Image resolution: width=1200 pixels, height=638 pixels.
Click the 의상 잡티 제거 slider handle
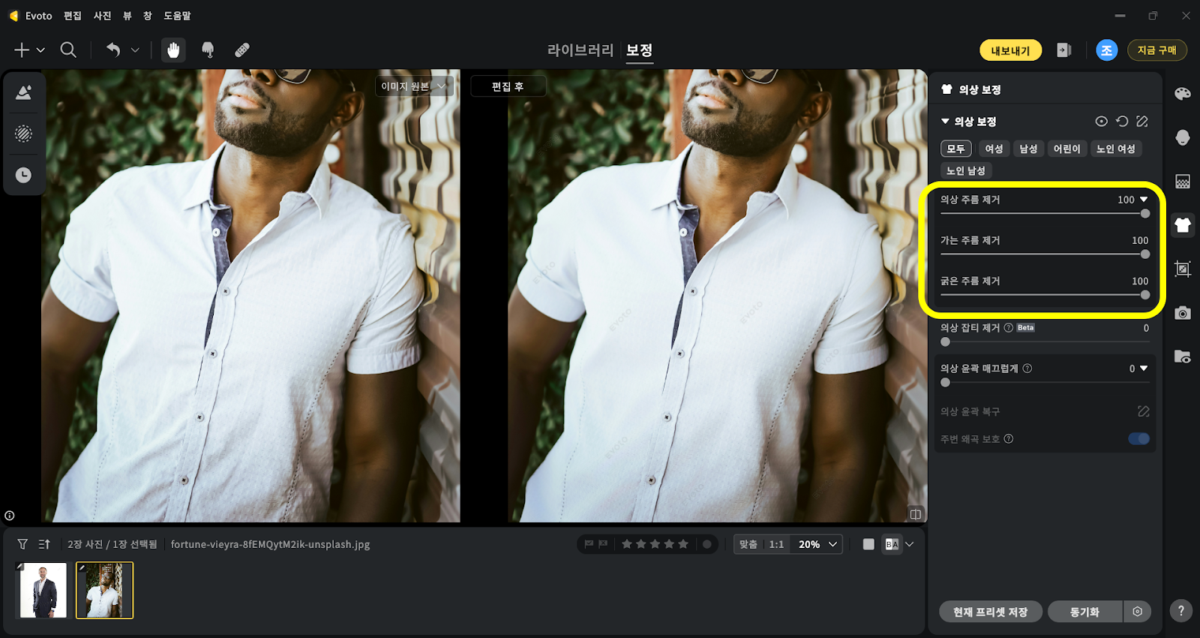coord(945,342)
